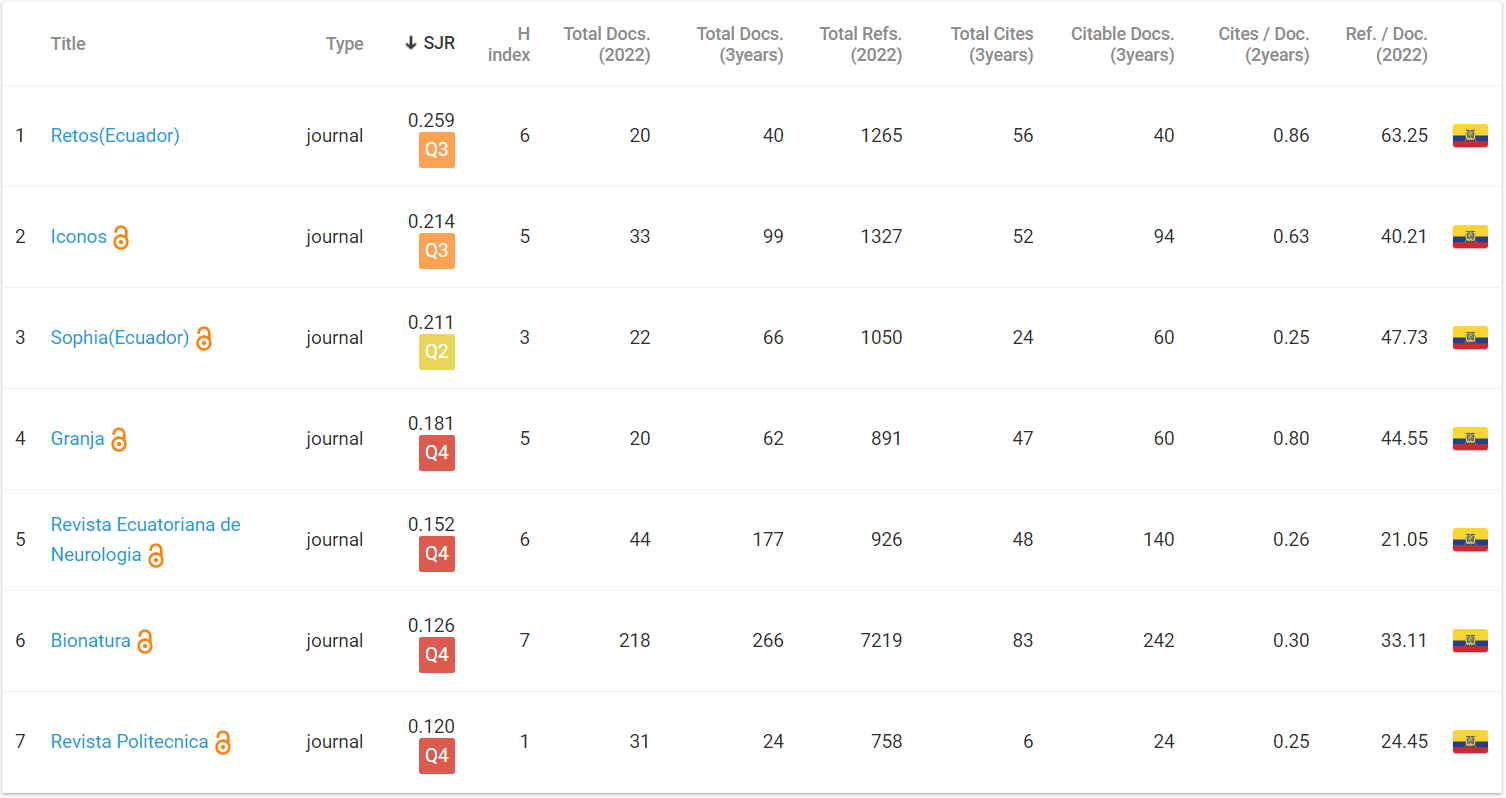
Task: Select Cites/Doc. value 0.86
Action: pos(1291,136)
